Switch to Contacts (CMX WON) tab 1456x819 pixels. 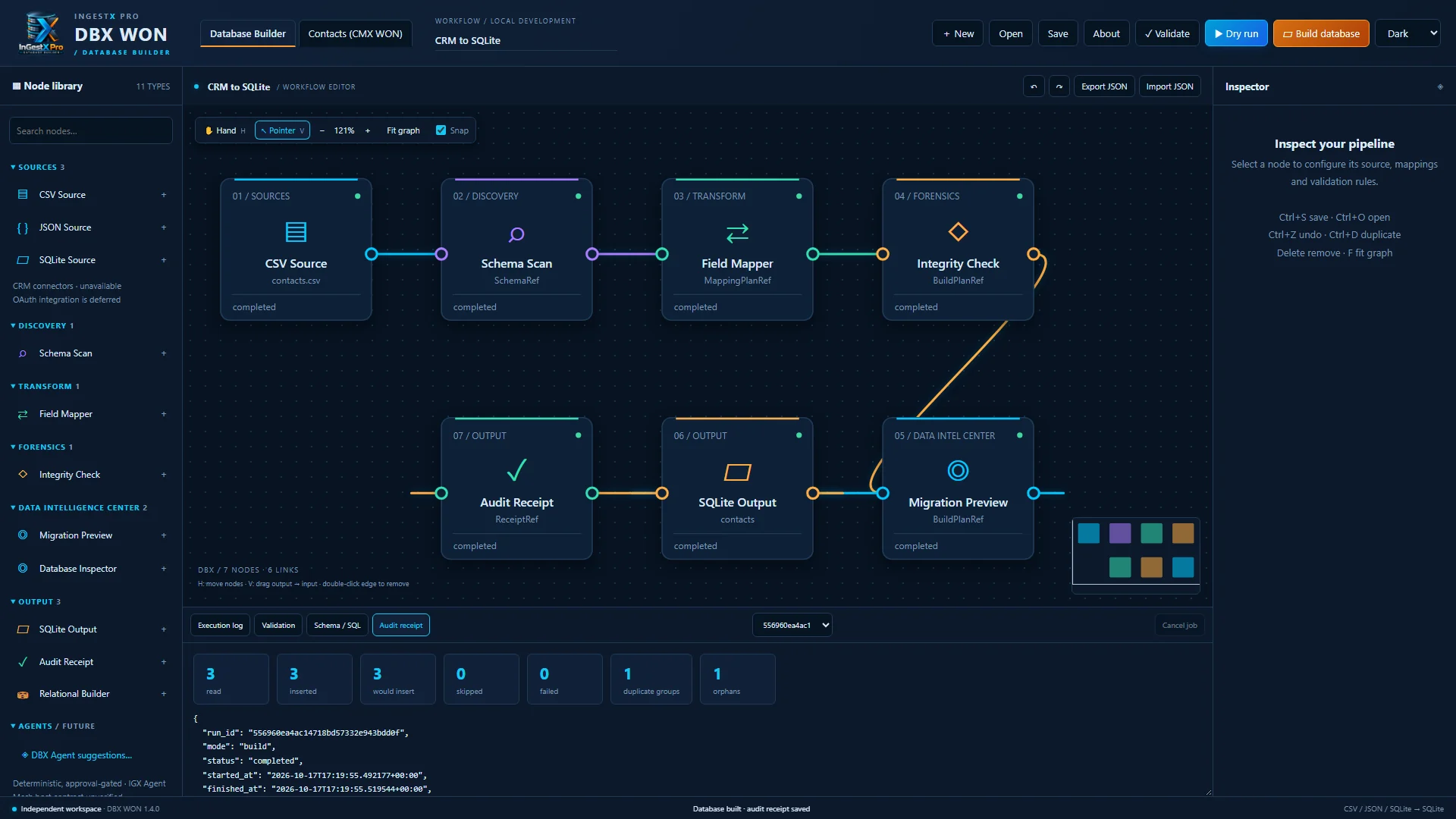(355, 33)
